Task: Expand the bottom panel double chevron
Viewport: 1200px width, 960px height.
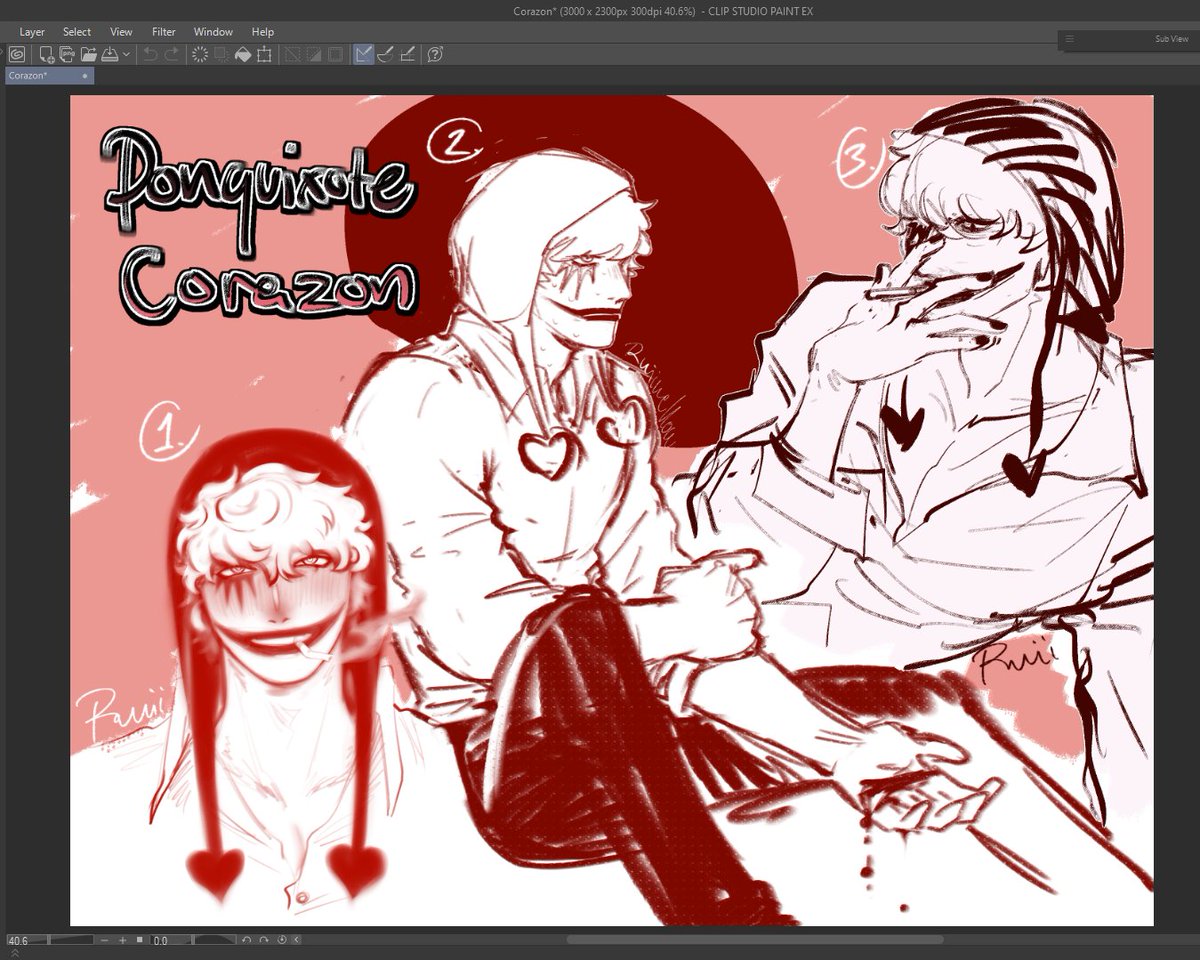Action: tap(15, 953)
